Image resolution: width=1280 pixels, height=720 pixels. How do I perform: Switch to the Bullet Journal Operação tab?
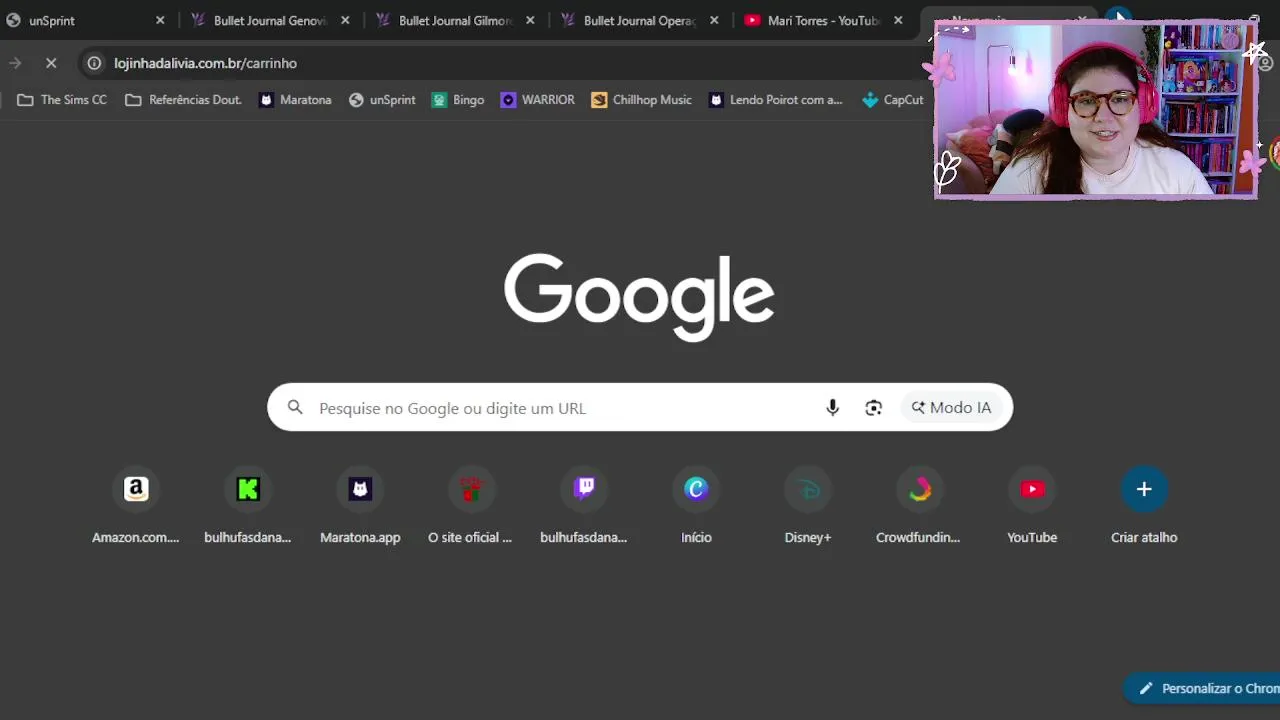click(x=640, y=20)
